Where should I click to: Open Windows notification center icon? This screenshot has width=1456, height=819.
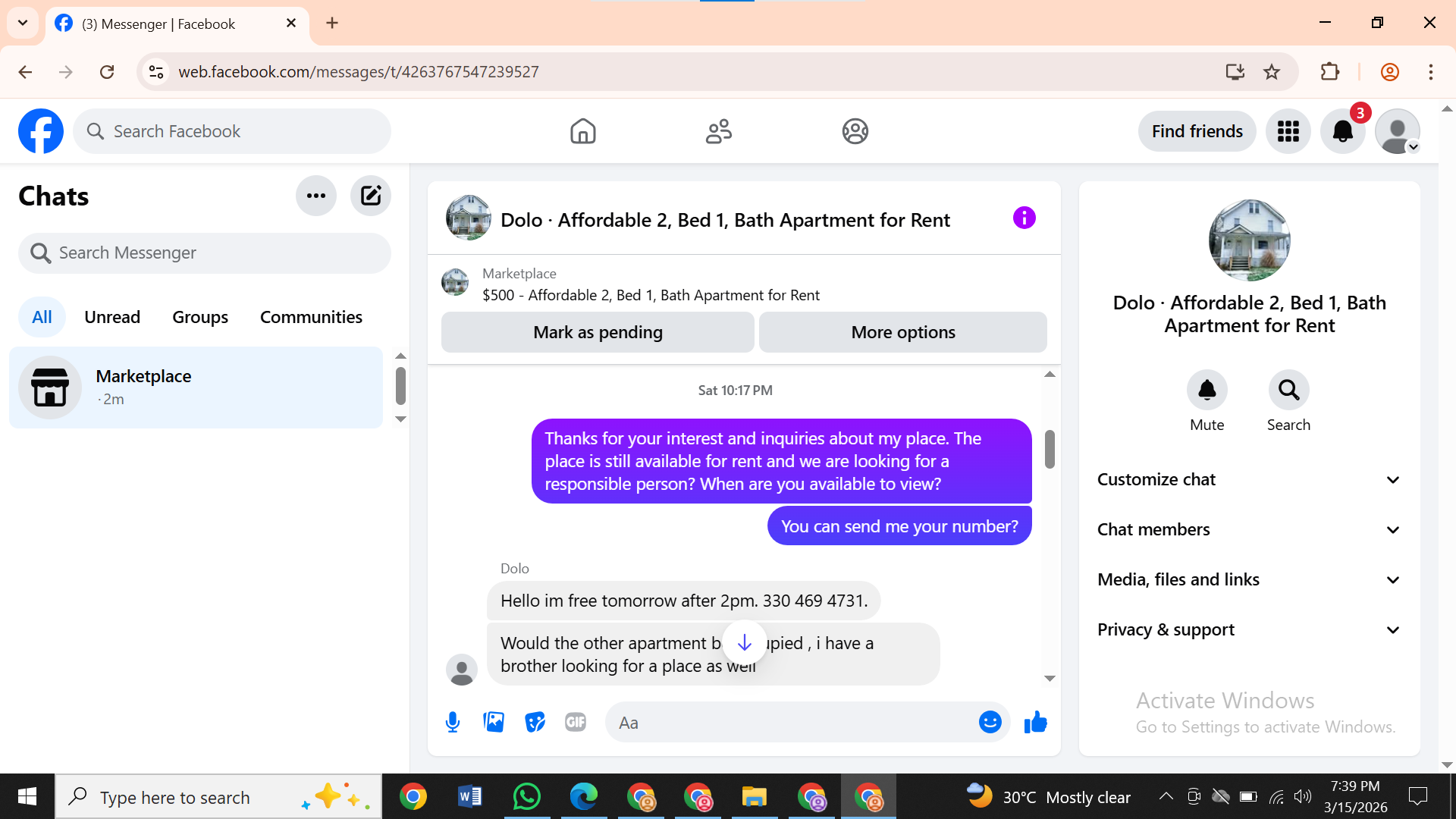pyautogui.click(x=1417, y=796)
